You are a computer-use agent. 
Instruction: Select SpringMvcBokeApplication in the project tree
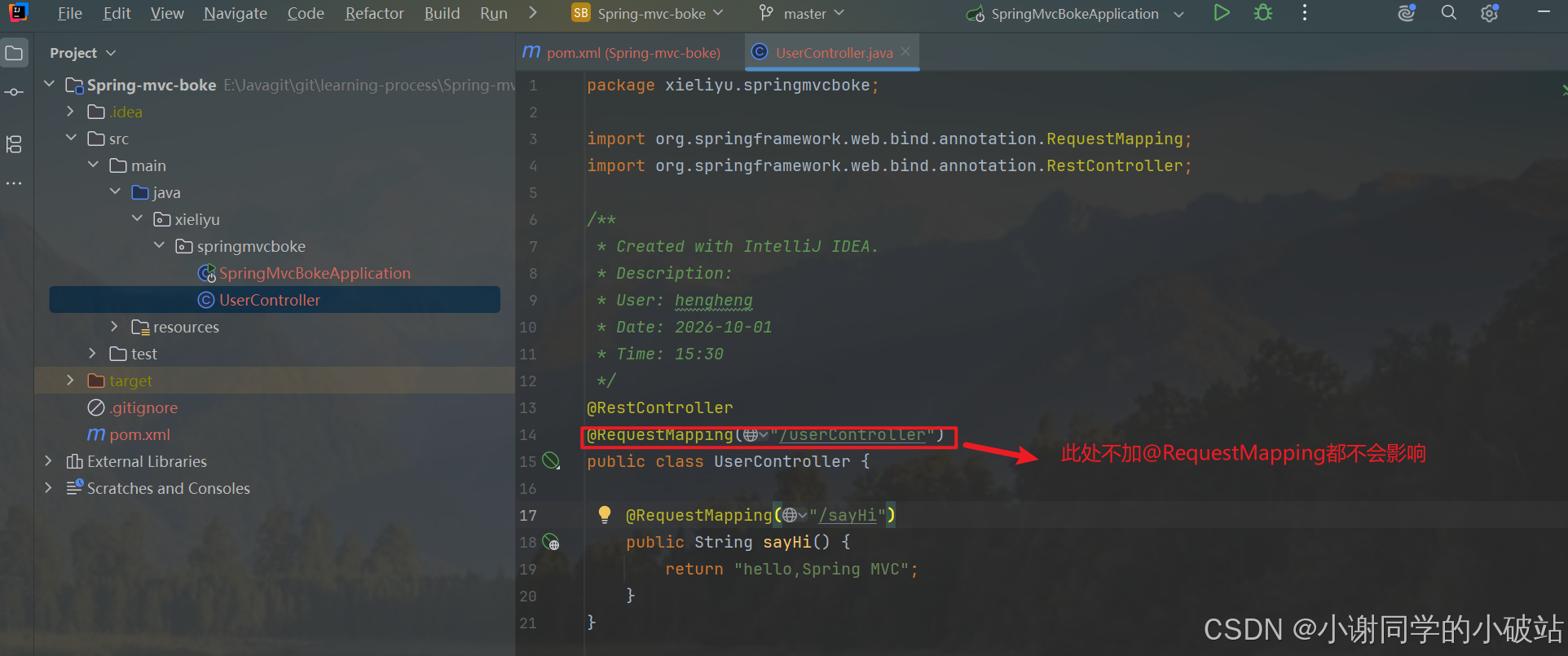pyautogui.click(x=315, y=273)
